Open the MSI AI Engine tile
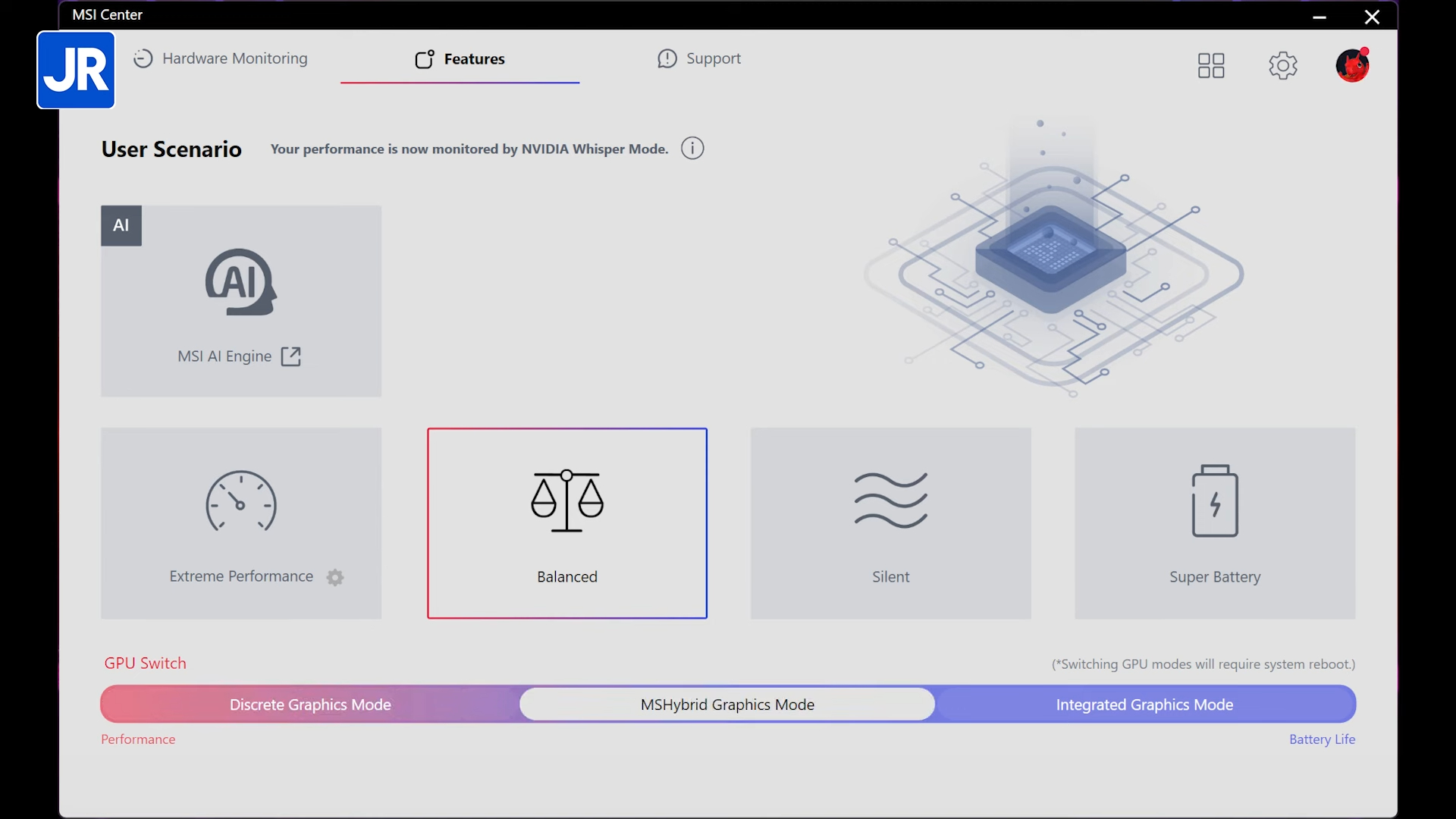 pyautogui.click(x=241, y=301)
